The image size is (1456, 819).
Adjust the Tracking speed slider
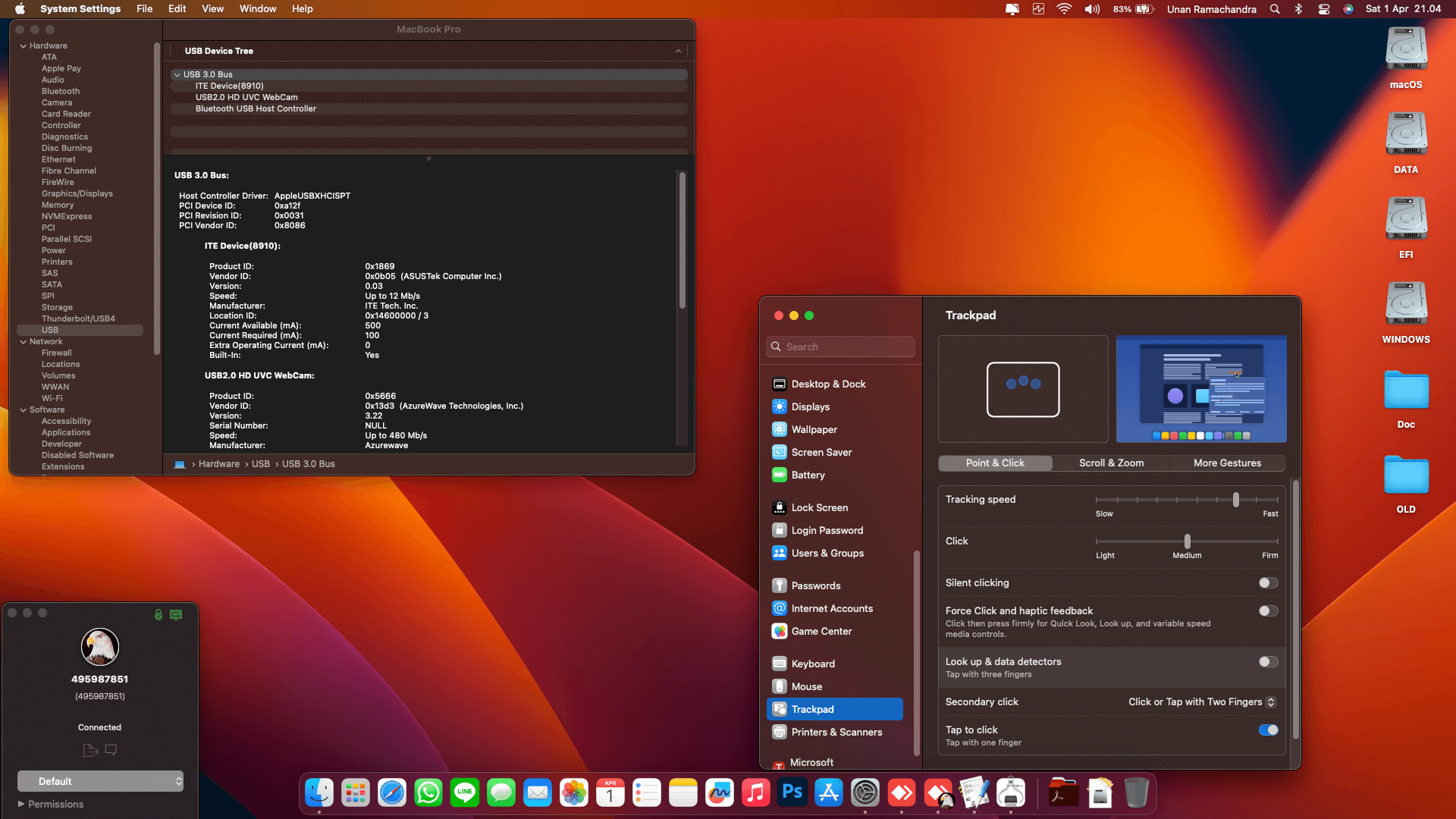pyautogui.click(x=1236, y=500)
